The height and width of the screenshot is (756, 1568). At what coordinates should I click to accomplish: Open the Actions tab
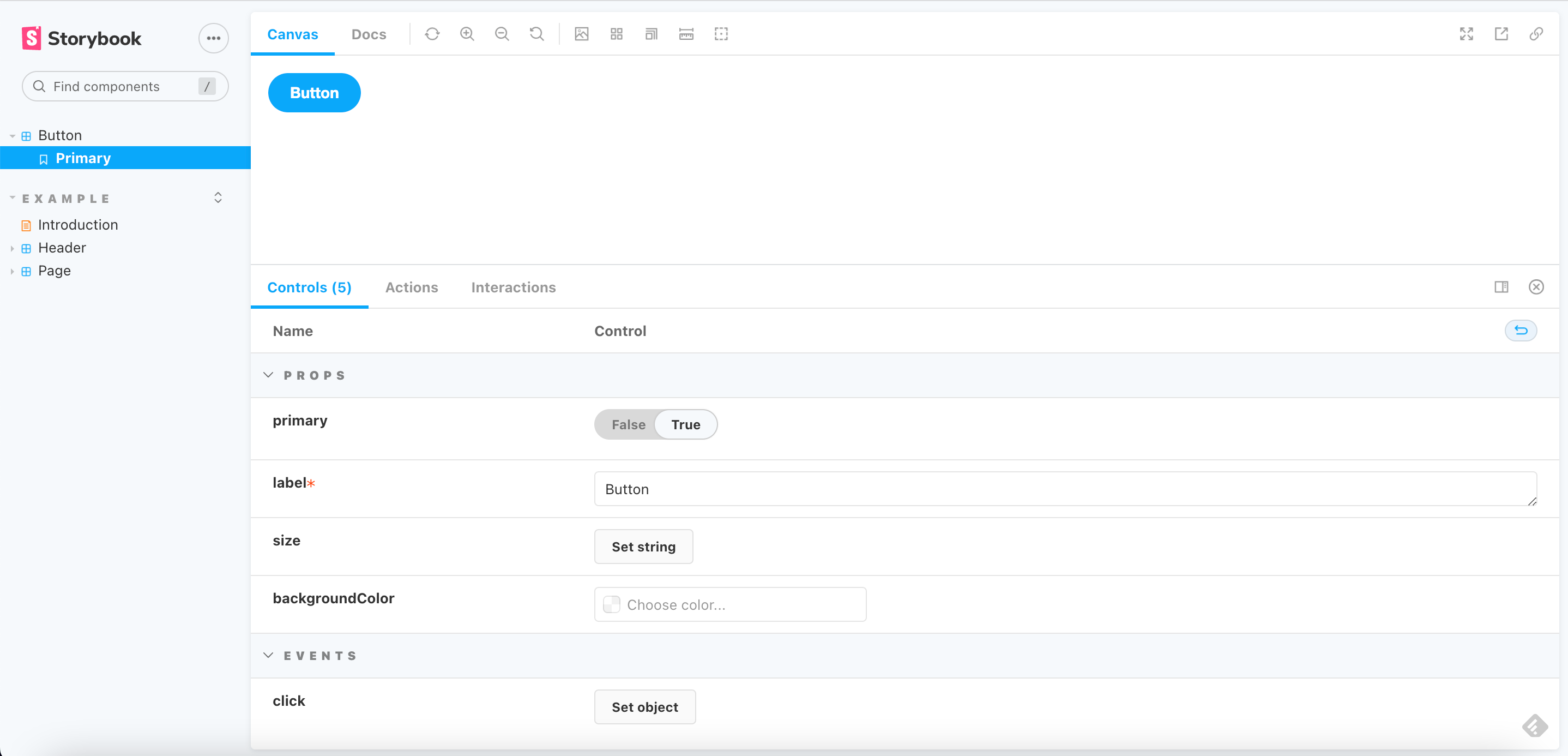click(412, 287)
